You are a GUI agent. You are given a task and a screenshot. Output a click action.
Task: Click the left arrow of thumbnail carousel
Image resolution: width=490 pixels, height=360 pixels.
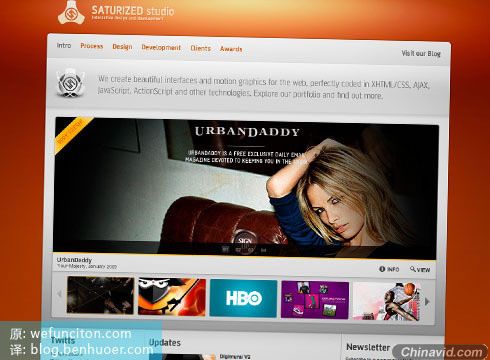[x=60, y=294]
